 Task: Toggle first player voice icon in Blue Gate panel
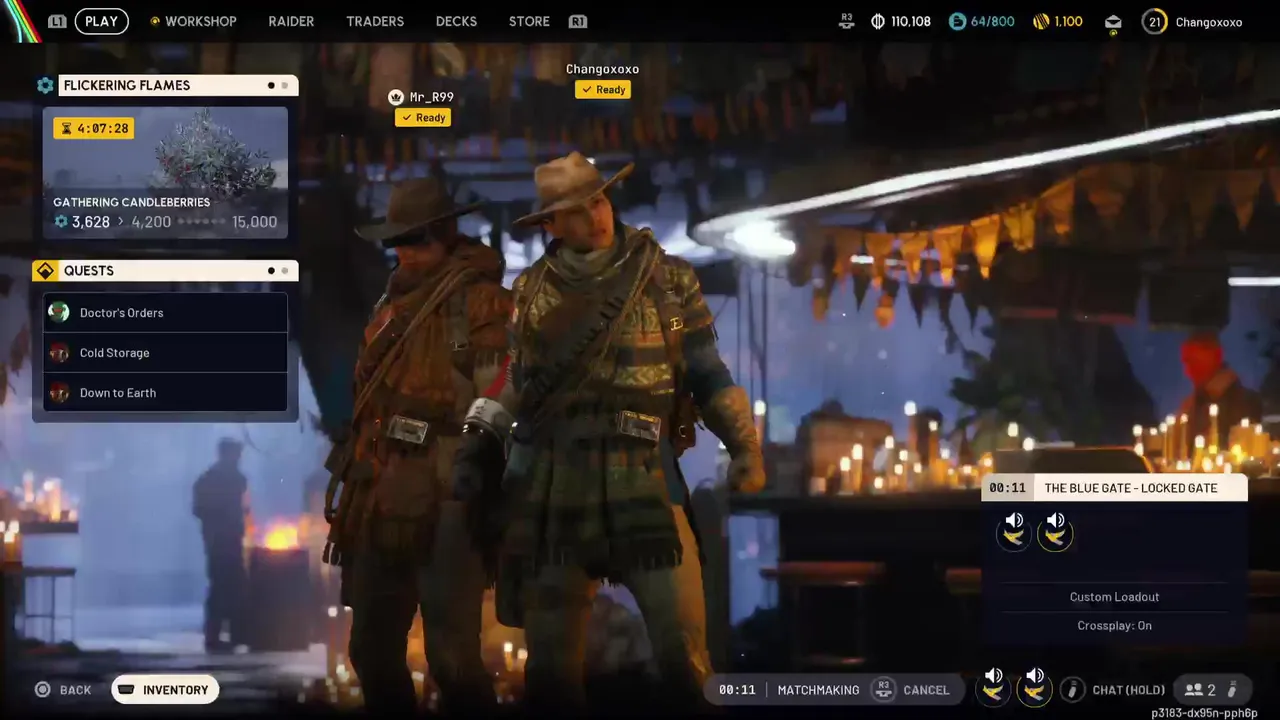pos(1014,531)
